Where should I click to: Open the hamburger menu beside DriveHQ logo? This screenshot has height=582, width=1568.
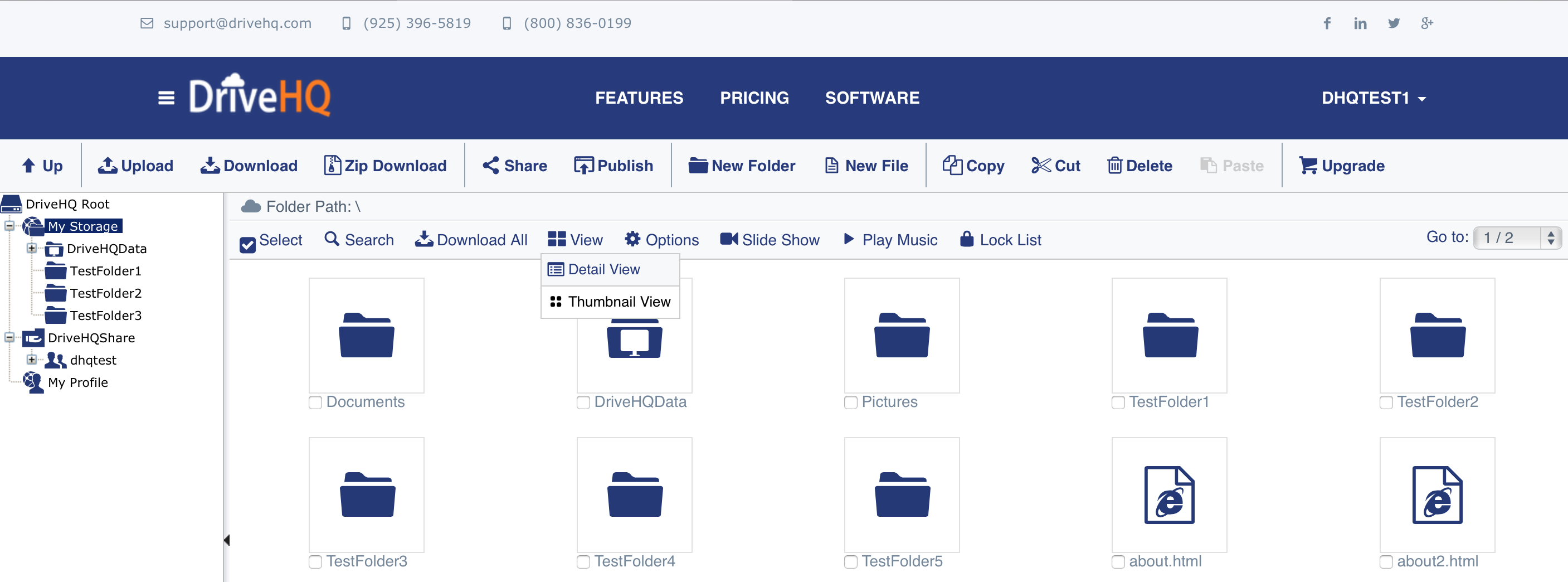pos(166,98)
